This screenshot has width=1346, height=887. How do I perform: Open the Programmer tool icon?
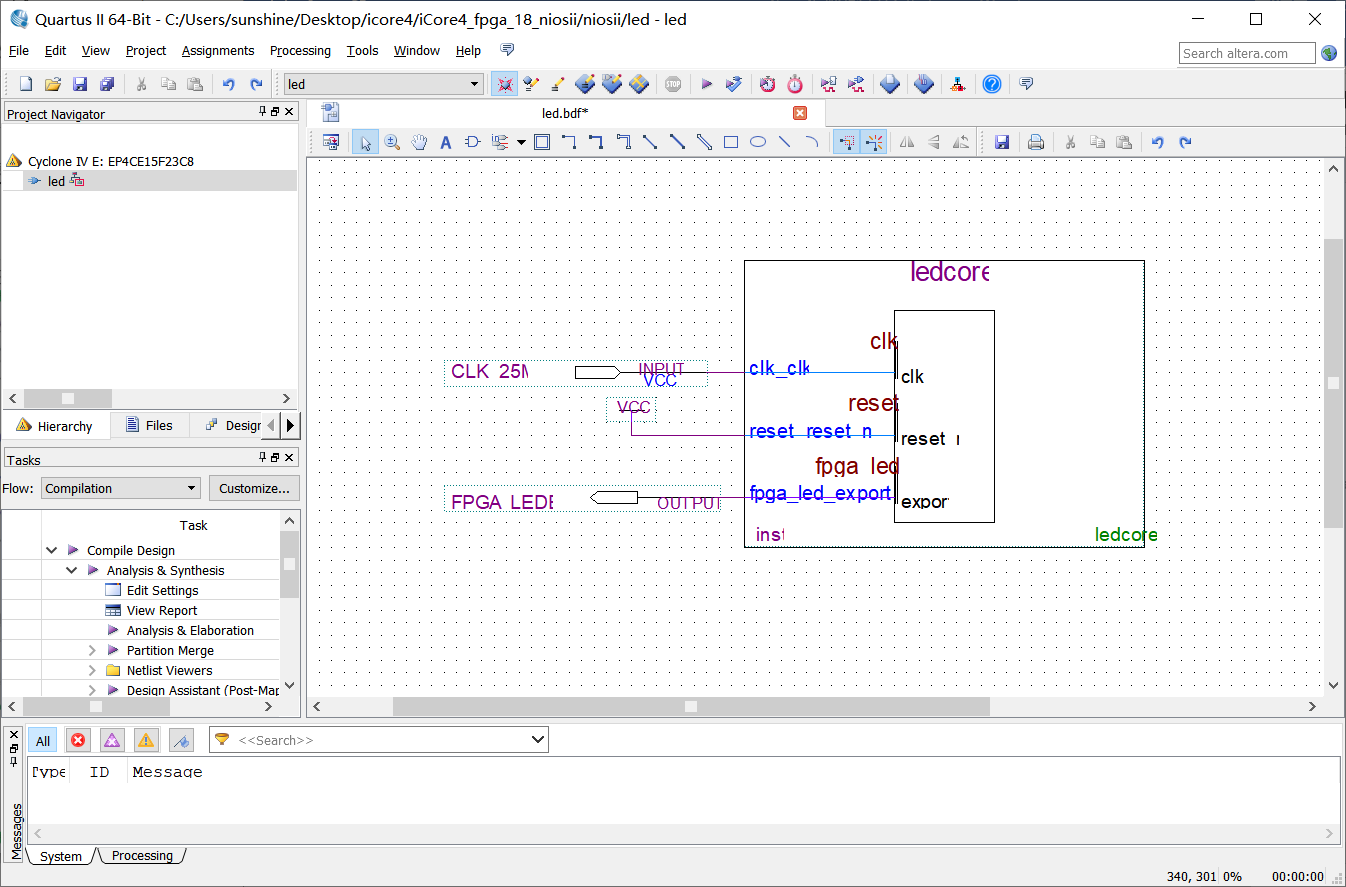(x=924, y=84)
